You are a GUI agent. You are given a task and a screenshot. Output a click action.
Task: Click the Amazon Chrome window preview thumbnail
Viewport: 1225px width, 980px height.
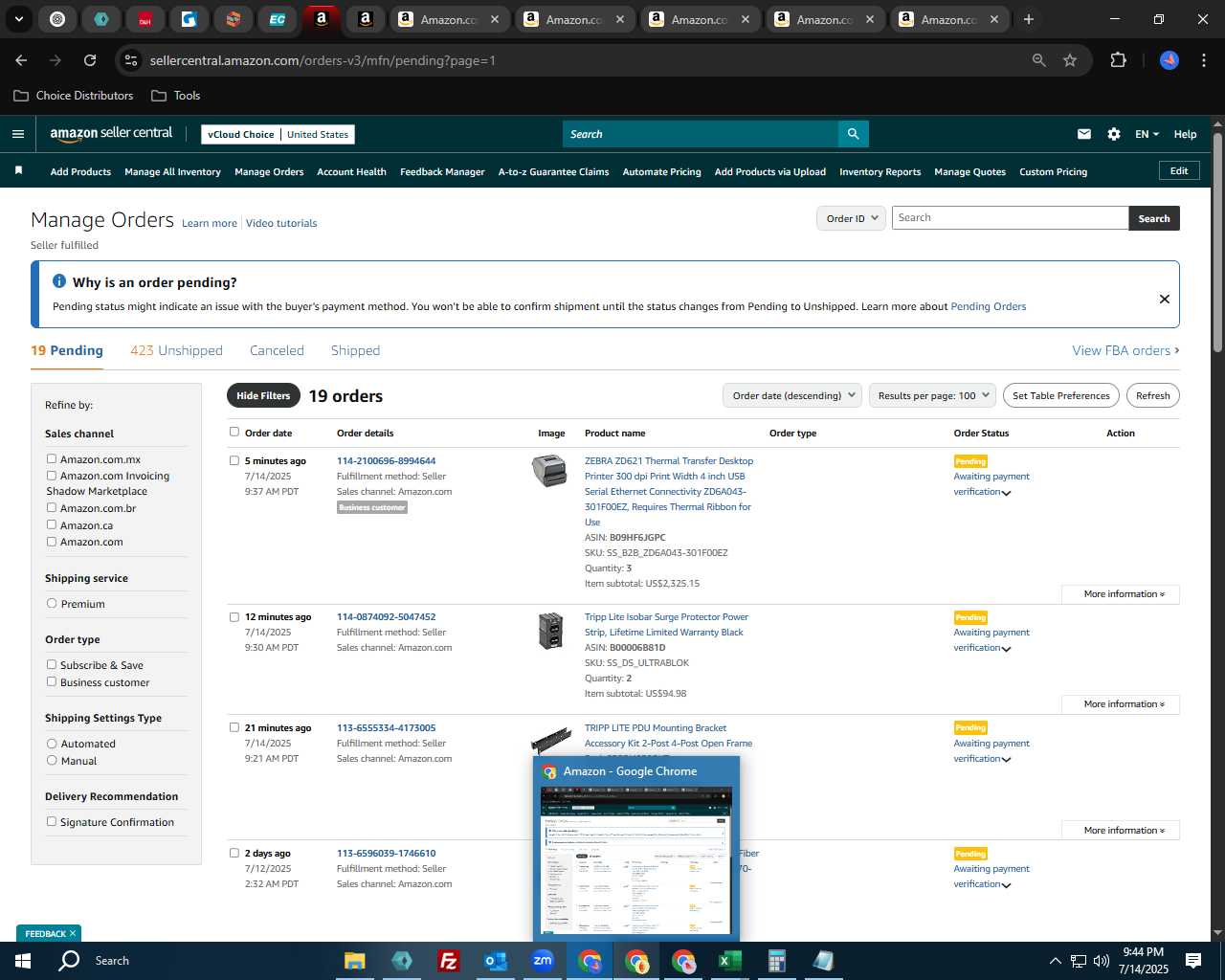tap(636, 860)
